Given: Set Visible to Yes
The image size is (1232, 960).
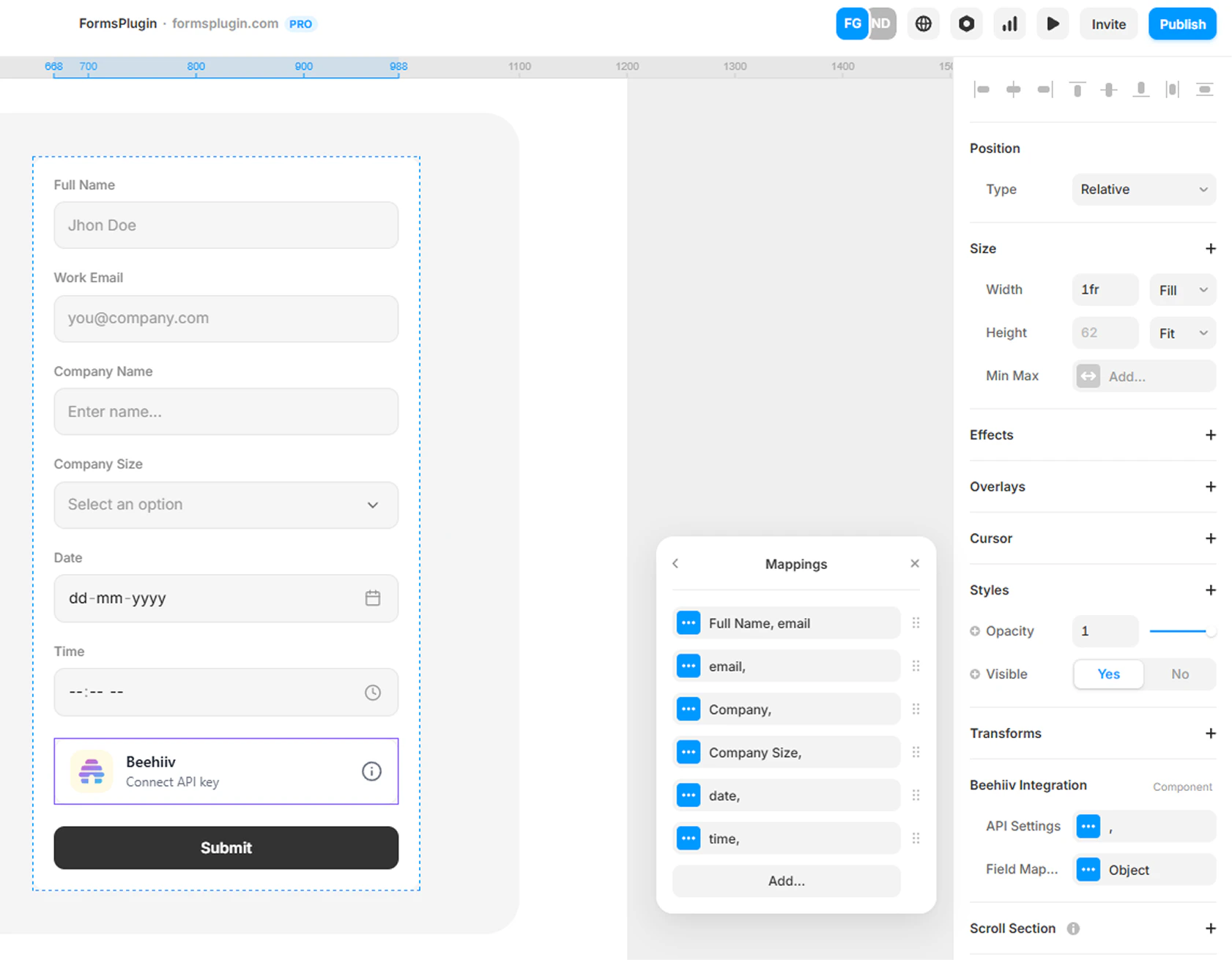Looking at the screenshot, I should [x=1109, y=674].
